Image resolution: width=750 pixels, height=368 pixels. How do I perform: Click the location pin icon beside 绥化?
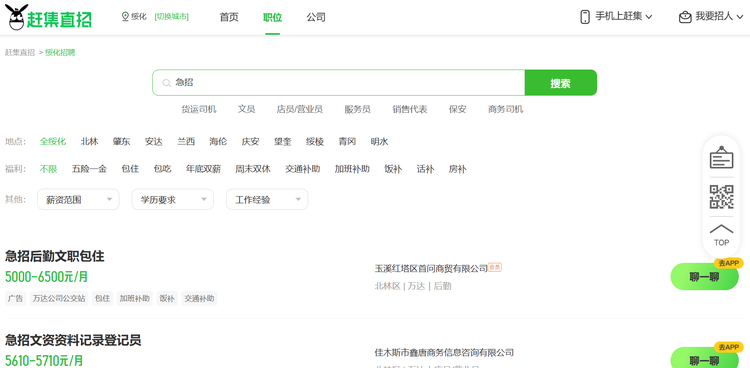(x=125, y=17)
